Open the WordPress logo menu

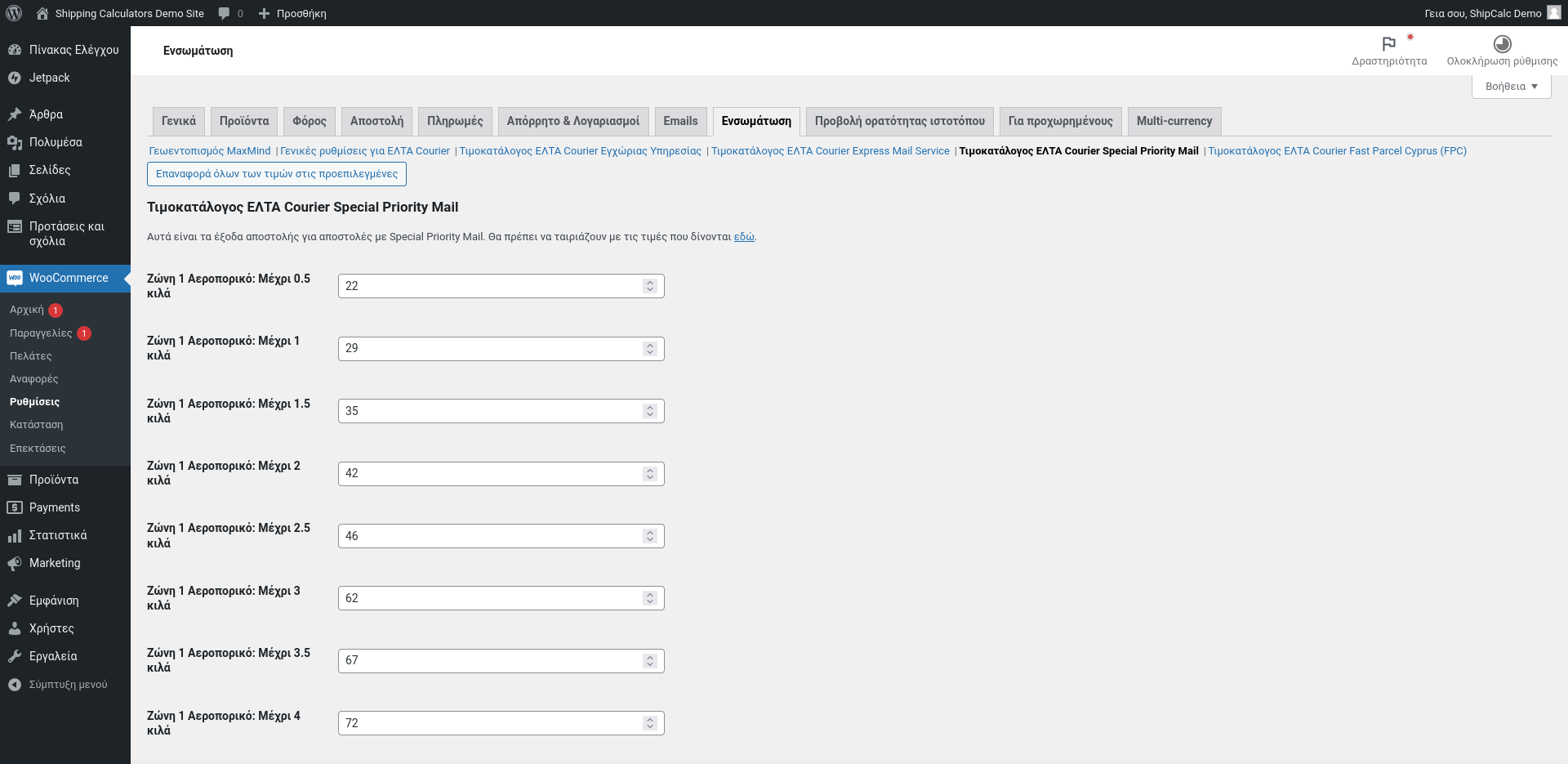pos(14,13)
